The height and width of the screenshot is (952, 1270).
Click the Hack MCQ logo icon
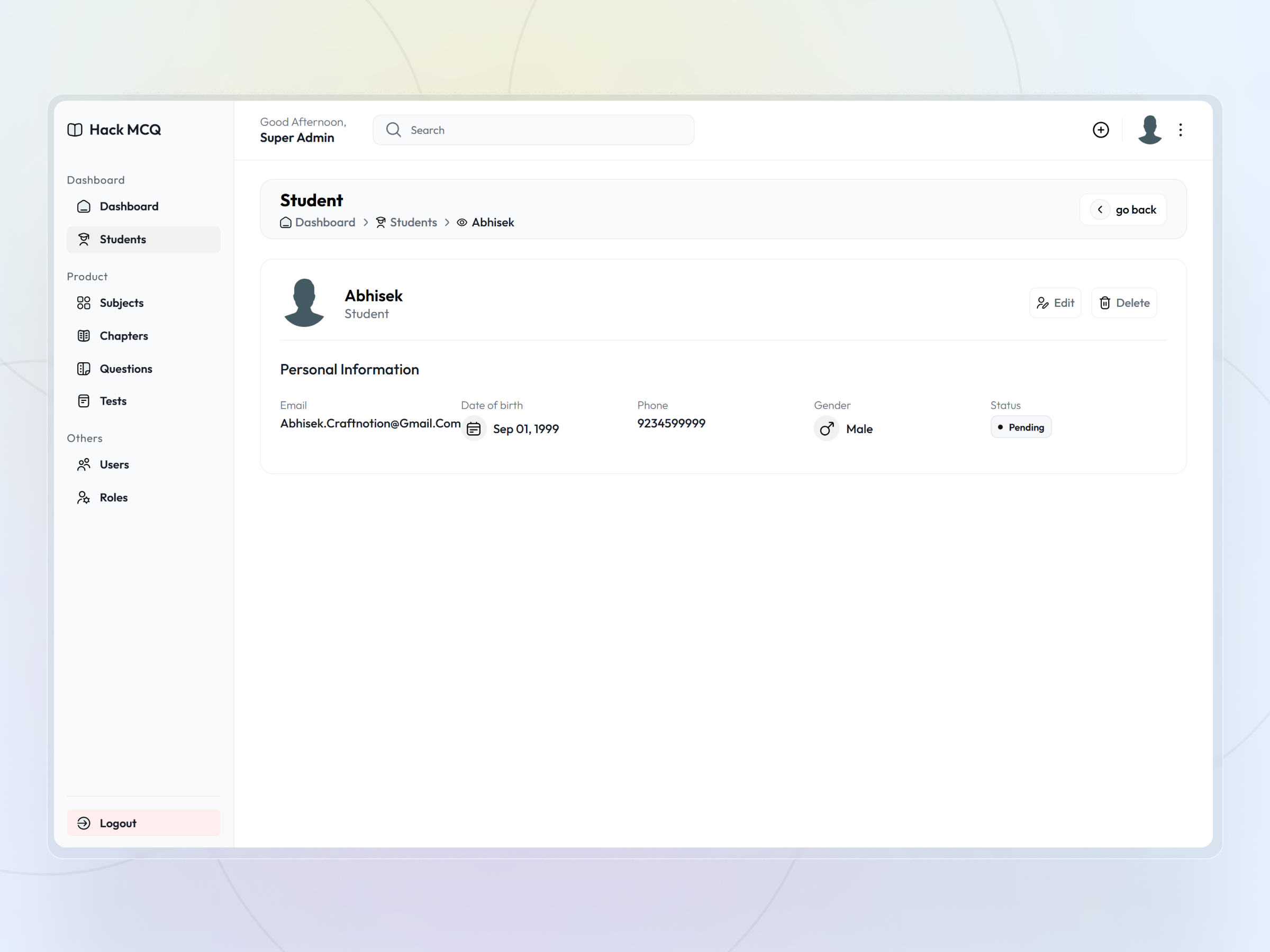coord(75,130)
